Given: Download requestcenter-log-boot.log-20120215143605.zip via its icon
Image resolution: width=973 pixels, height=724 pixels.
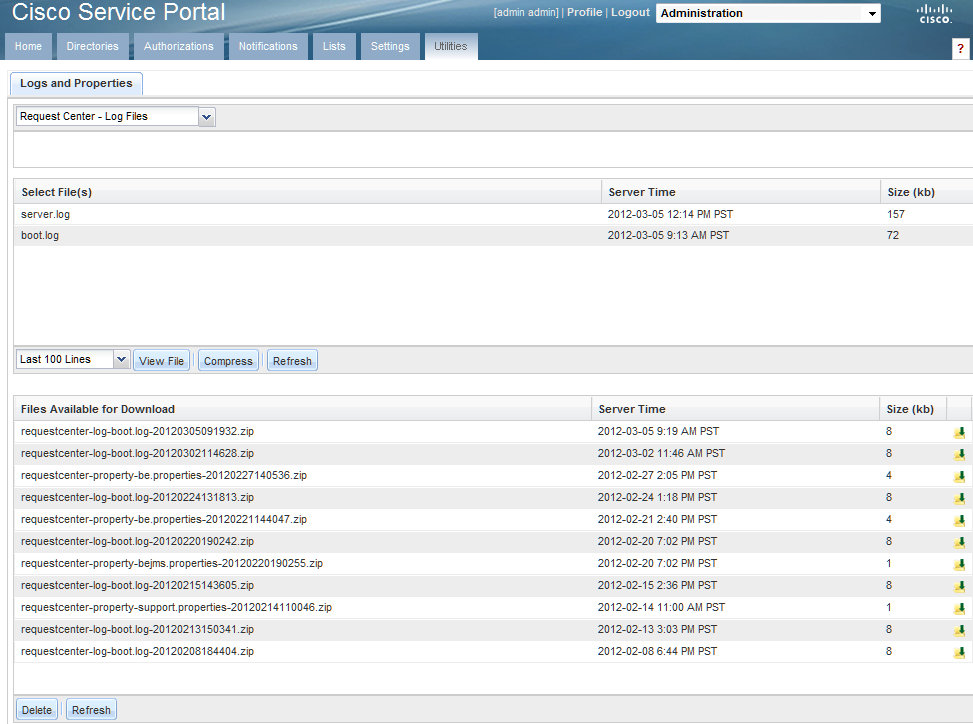Looking at the screenshot, I should point(959,586).
